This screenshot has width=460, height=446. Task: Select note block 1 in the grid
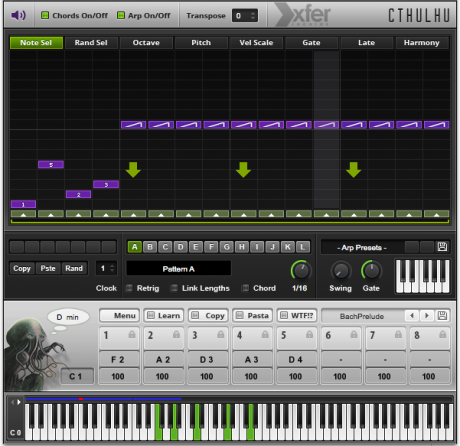23,204
